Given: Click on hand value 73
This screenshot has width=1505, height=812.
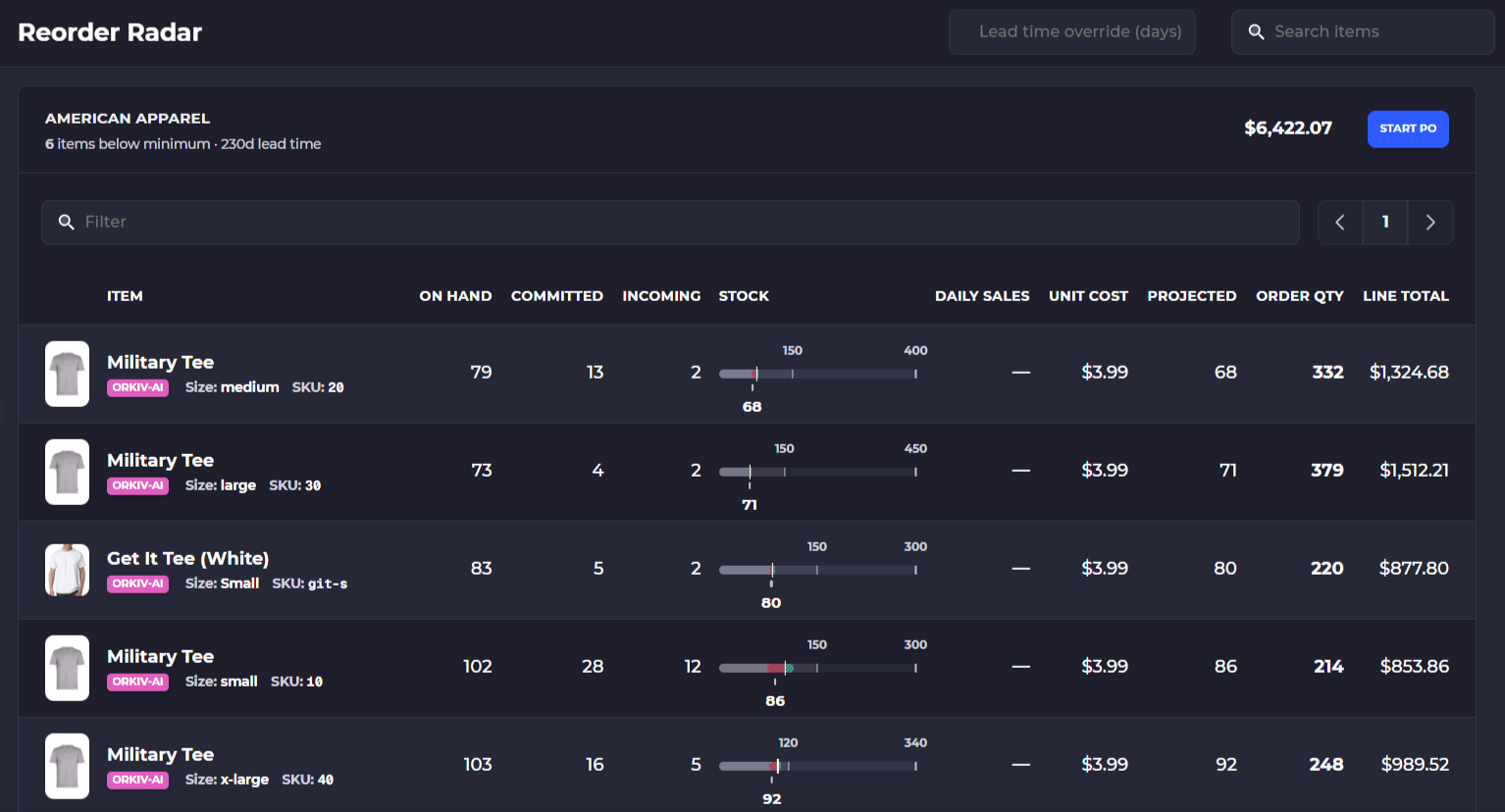Looking at the screenshot, I should [482, 471].
